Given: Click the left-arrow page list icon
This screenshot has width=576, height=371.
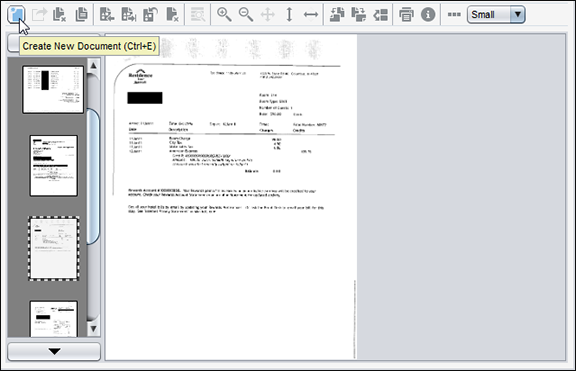Looking at the screenshot, I should (x=380, y=15).
